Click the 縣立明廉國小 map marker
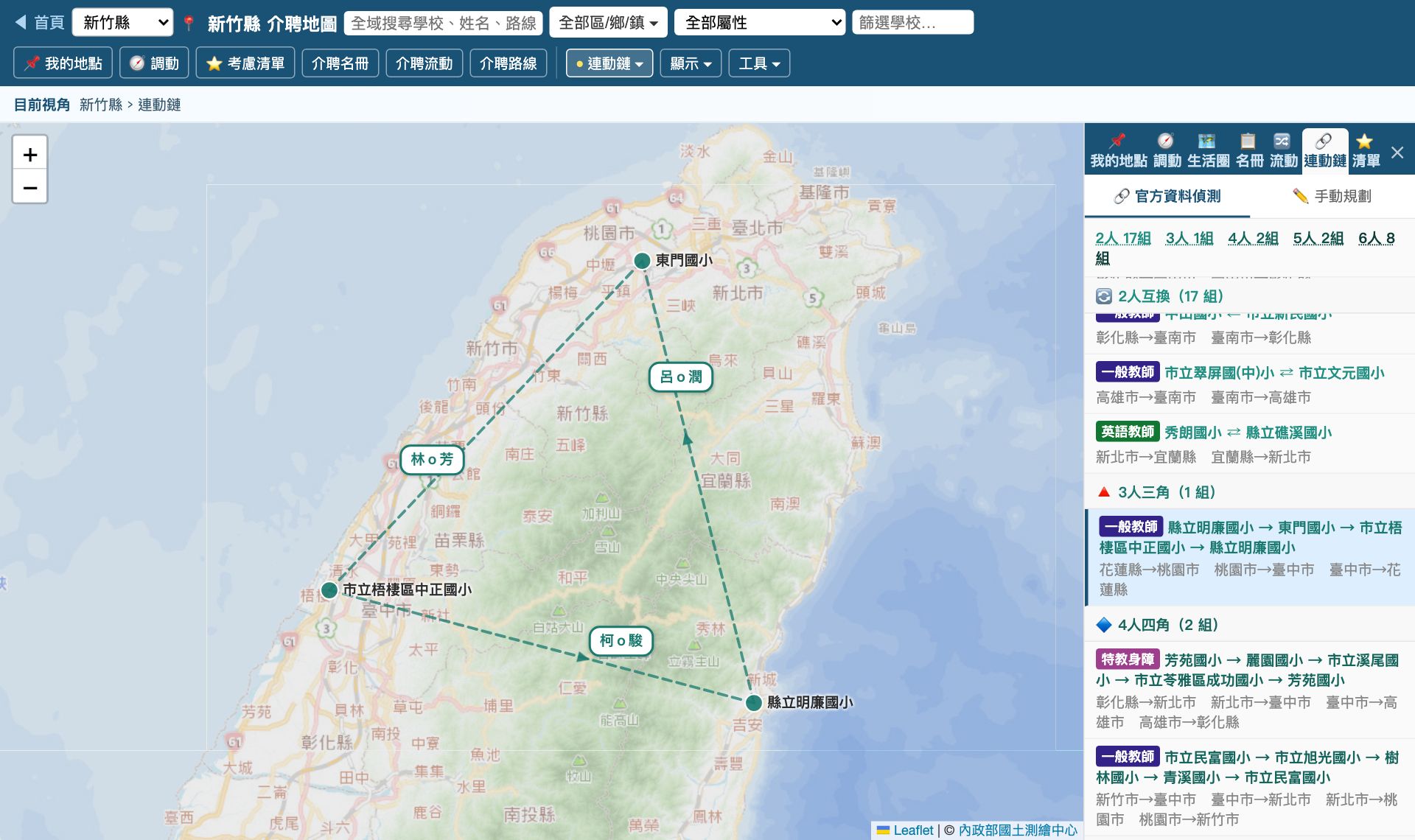This screenshot has height=840, width=1415. [753, 702]
